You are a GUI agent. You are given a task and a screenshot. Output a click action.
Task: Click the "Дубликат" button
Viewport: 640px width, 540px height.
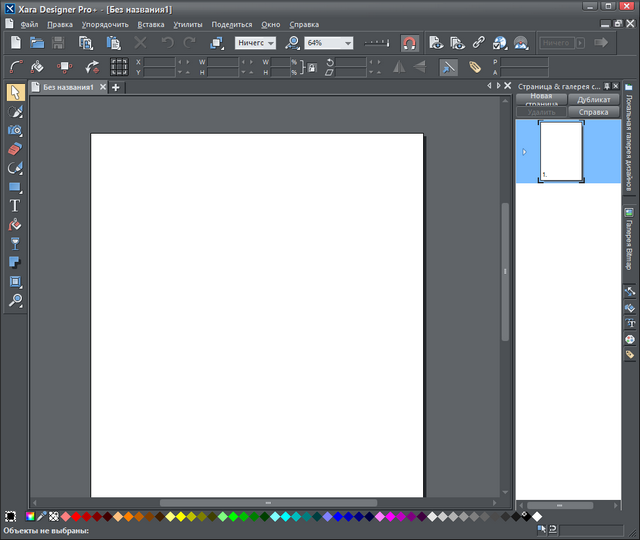pyautogui.click(x=593, y=100)
